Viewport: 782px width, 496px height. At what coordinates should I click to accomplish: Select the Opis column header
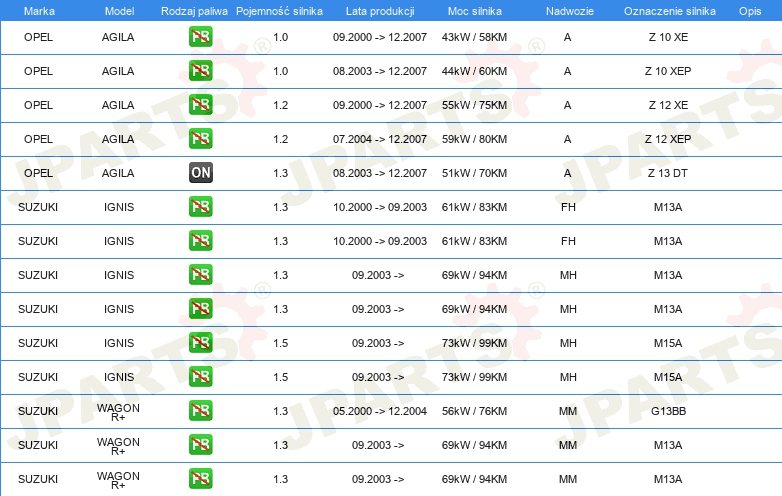750,11
